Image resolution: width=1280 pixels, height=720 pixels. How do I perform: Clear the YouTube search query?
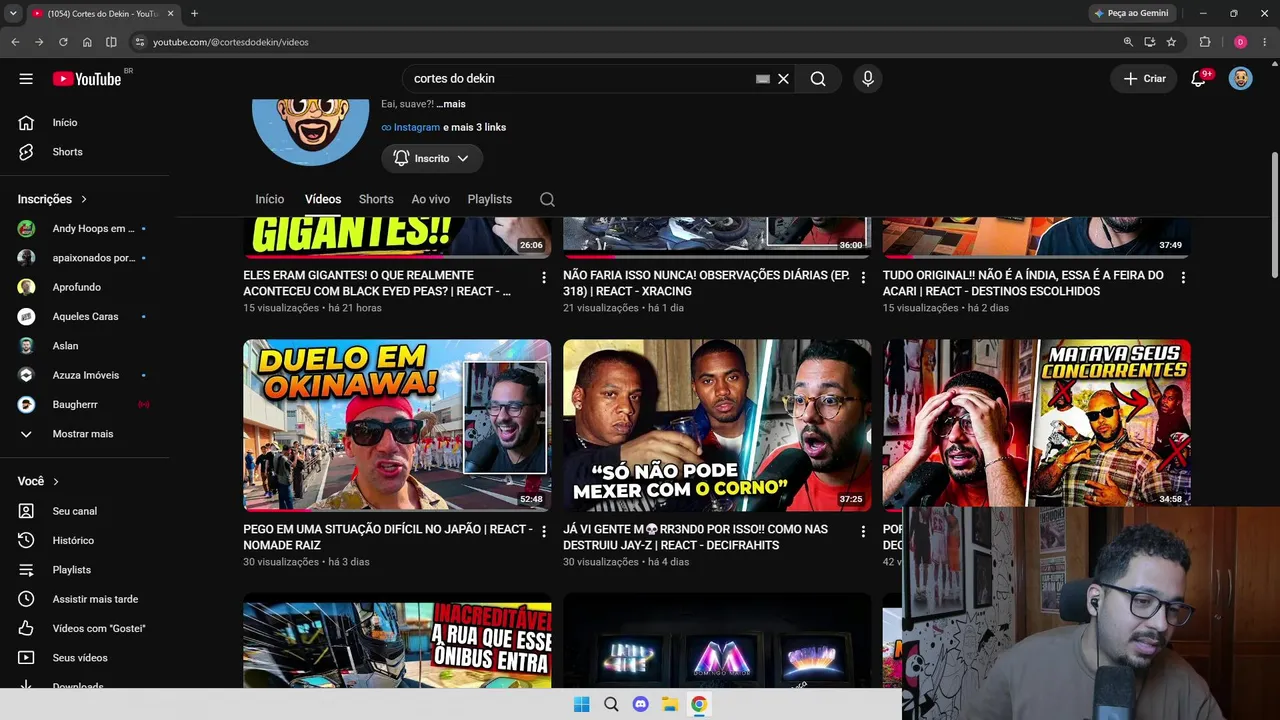[x=784, y=79]
